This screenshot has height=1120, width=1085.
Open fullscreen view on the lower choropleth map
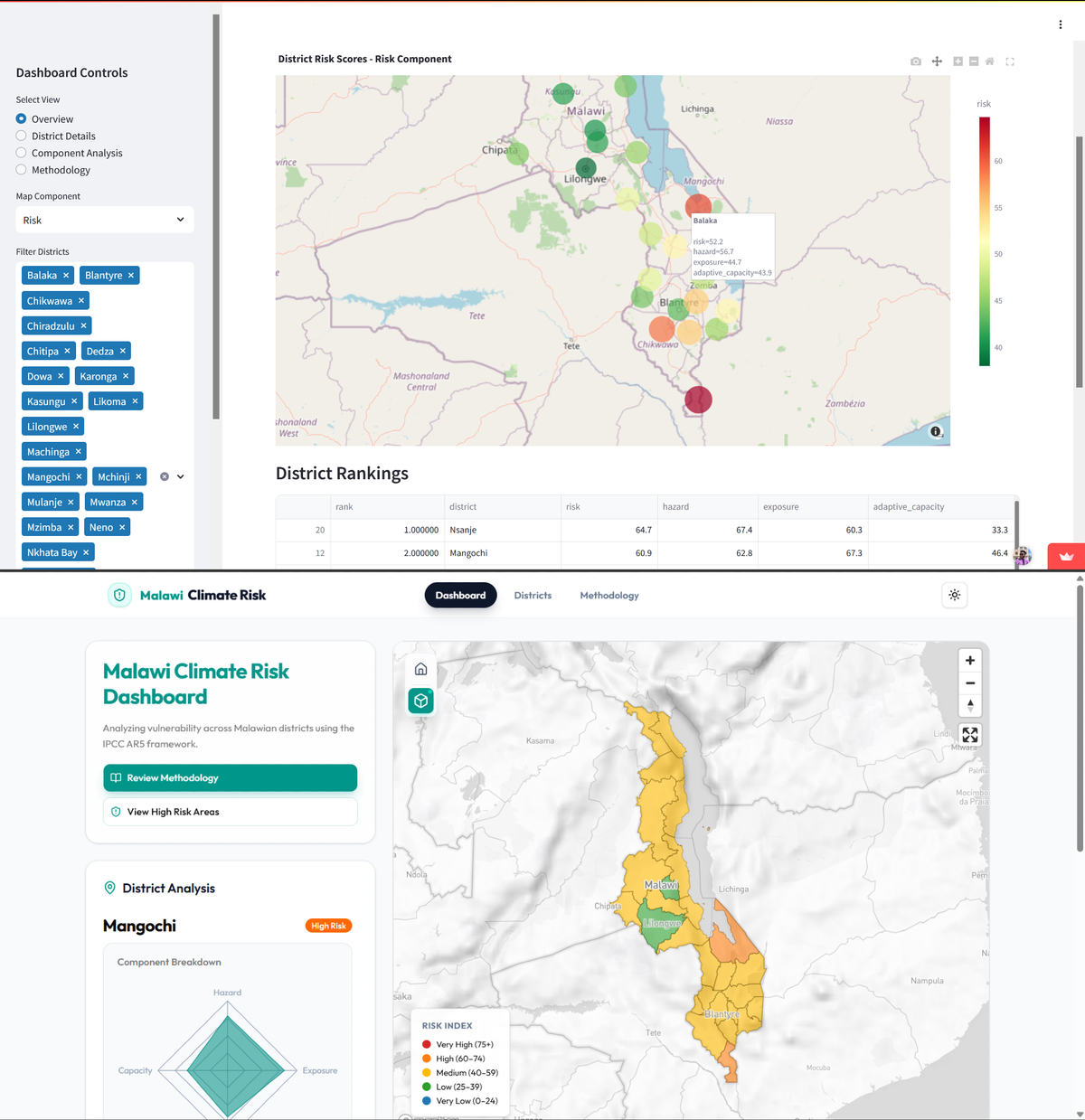tap(969, 734)
